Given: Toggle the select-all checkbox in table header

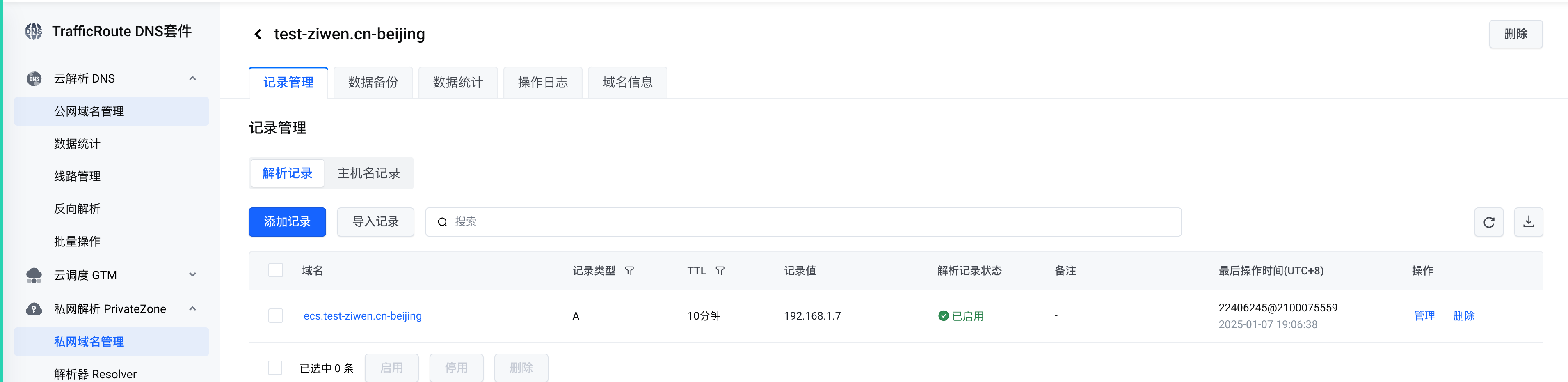Looking at the screenshot, I should 276,271.
